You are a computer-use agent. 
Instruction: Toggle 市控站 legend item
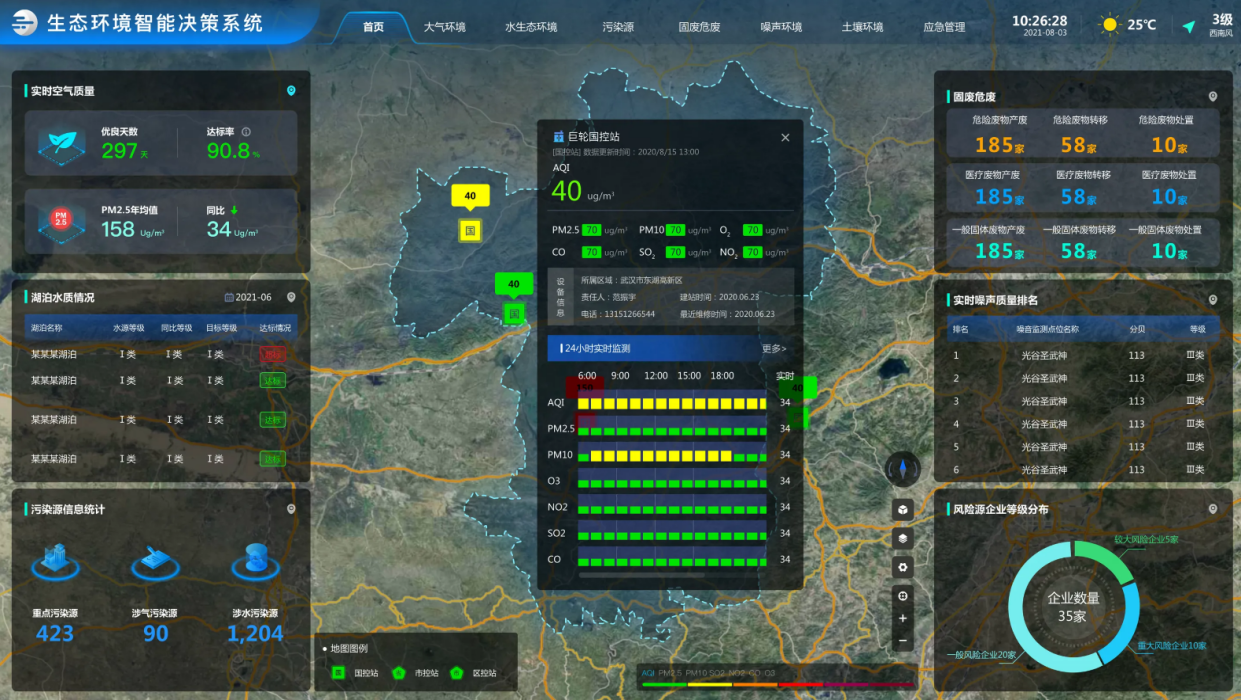click(397, 673)
